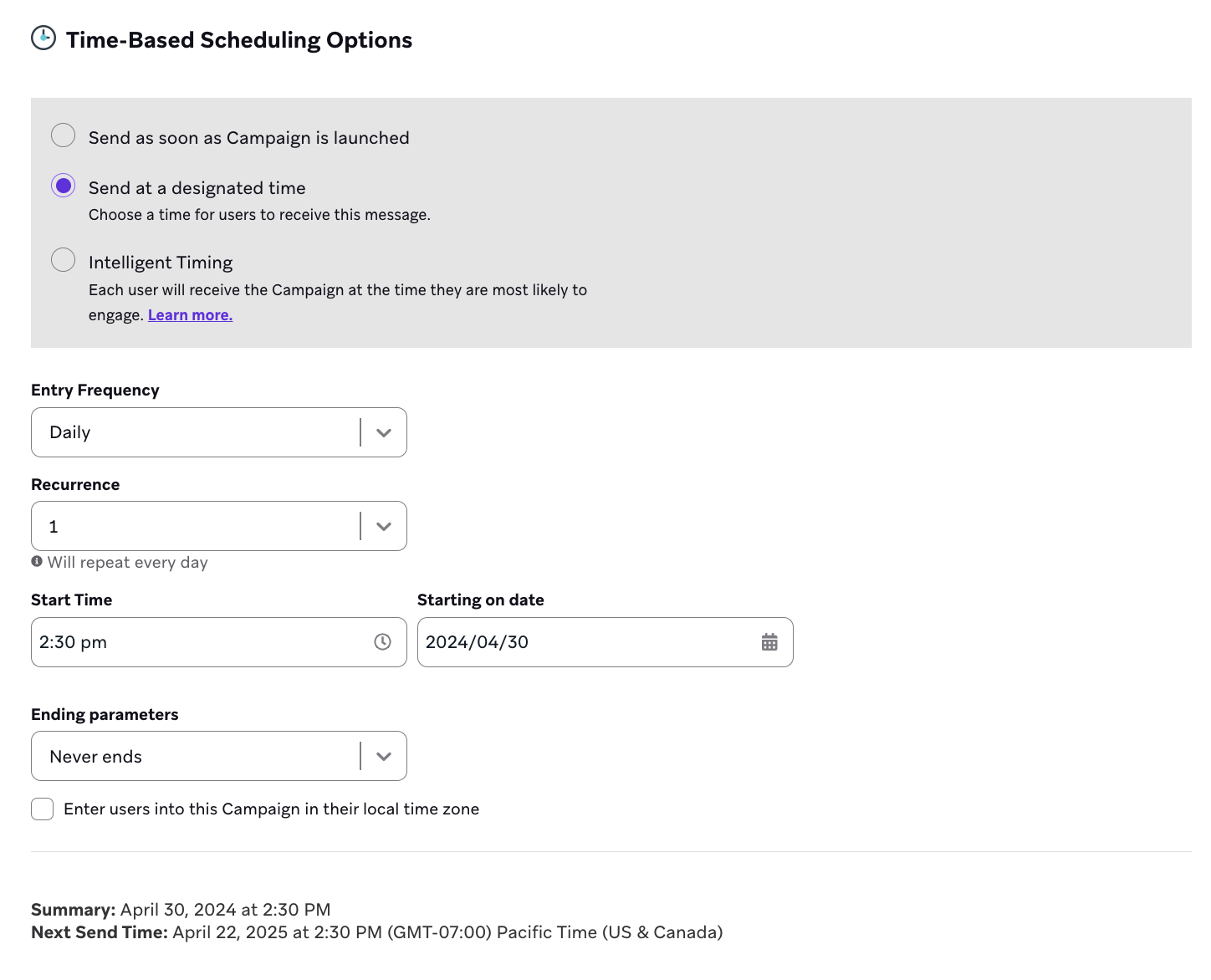Viewport: 1211px width, 980px height.
Task: Choose the Intelligent Timing radio button
Action: click(x=64, y=260)
